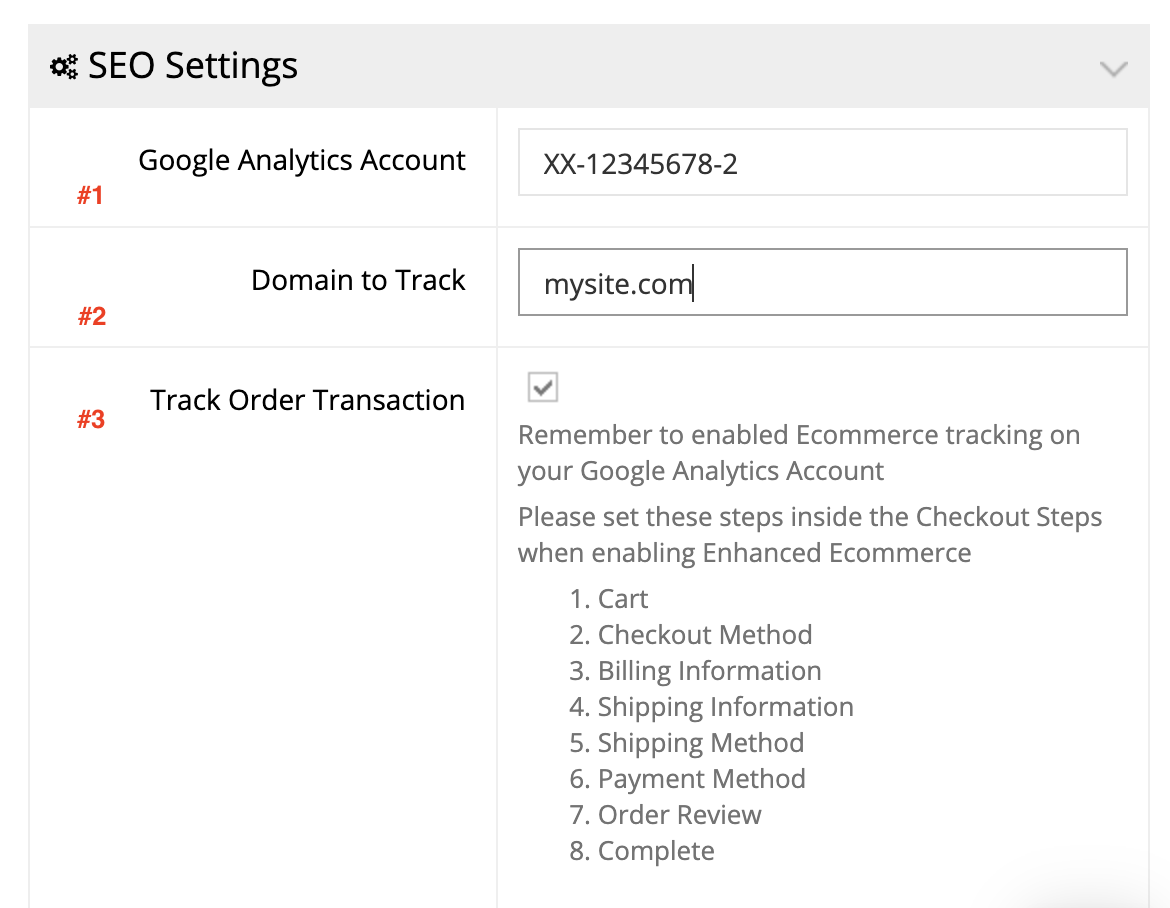Image resolution: width=1170 pixels, height=908 pixels.
Task: Click the gears icon beside SEO Settings
Action: pos(61,64)
